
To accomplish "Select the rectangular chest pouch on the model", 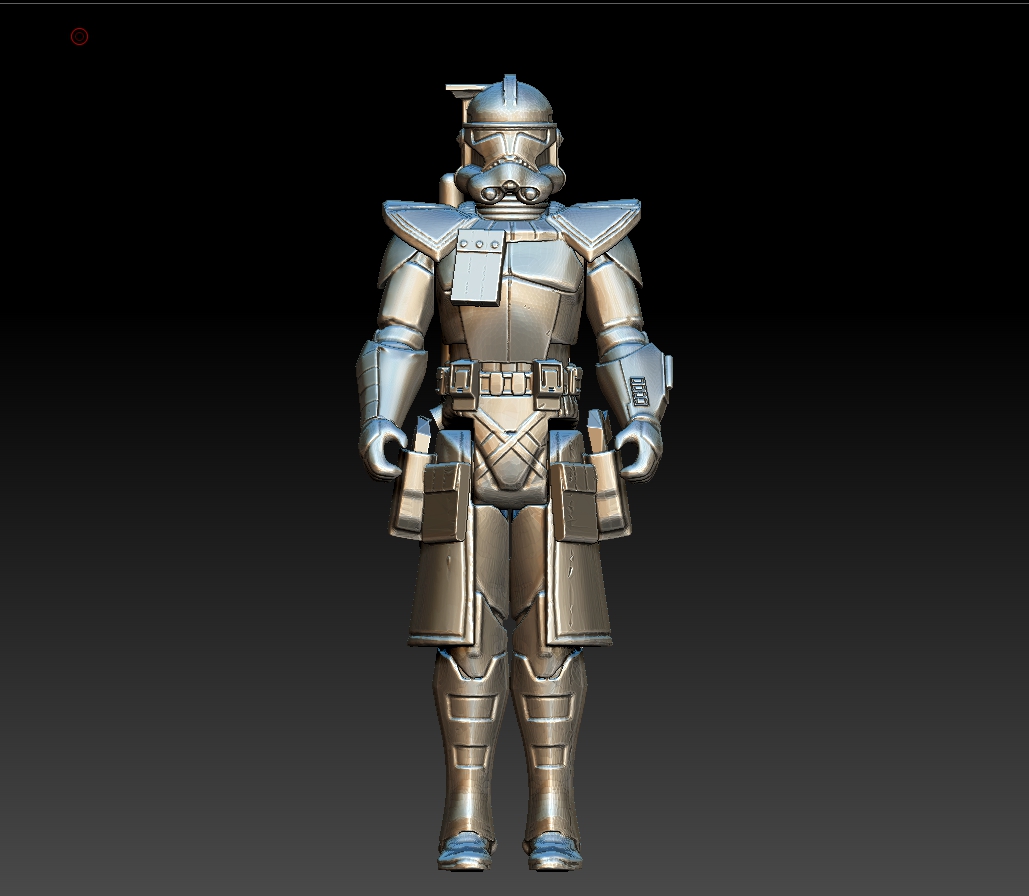I will click(x=478, y=267).
